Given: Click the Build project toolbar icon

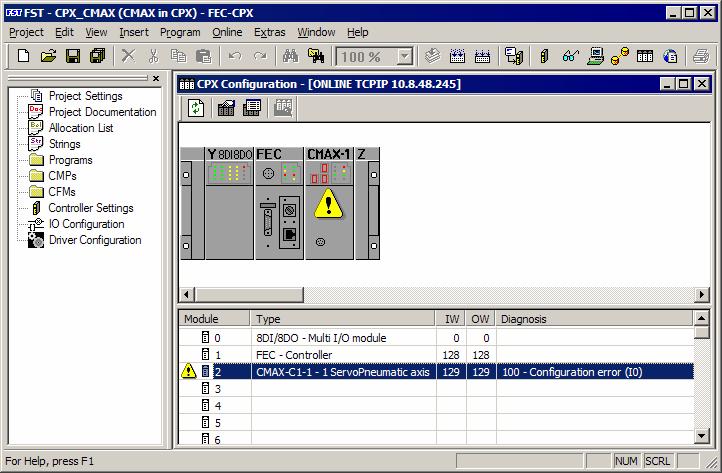Looking at the screenshot, I should [457, 56].
